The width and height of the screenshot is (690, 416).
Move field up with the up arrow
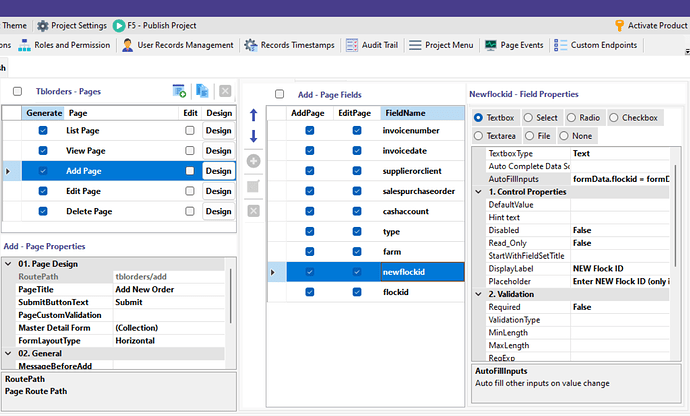pyautogui.click(x=253, y=115)
